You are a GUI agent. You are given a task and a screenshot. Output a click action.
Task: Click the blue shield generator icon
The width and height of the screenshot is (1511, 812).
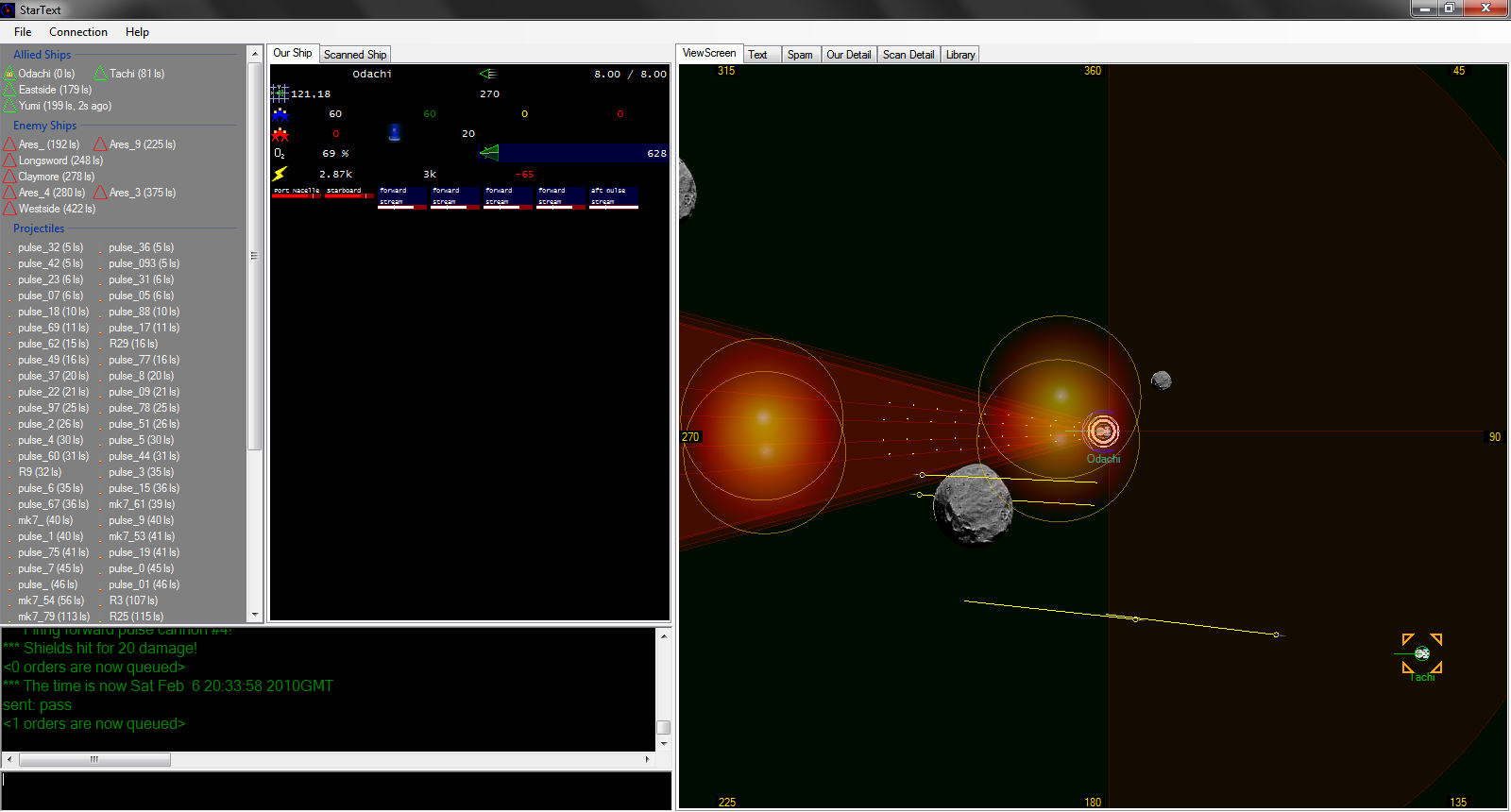pos(395,133)
